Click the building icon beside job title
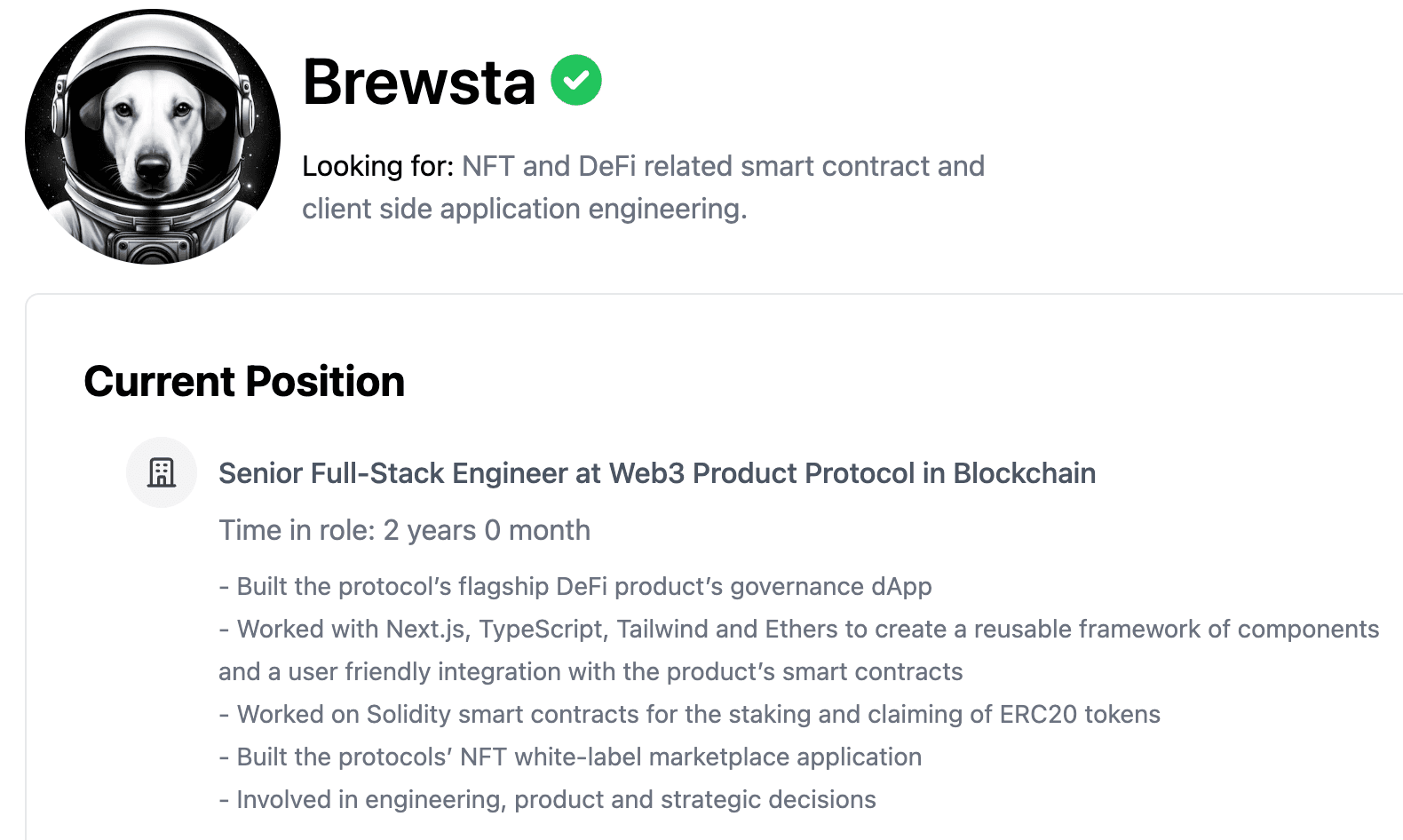1403x840 pixels. click(x=161, y=472)
